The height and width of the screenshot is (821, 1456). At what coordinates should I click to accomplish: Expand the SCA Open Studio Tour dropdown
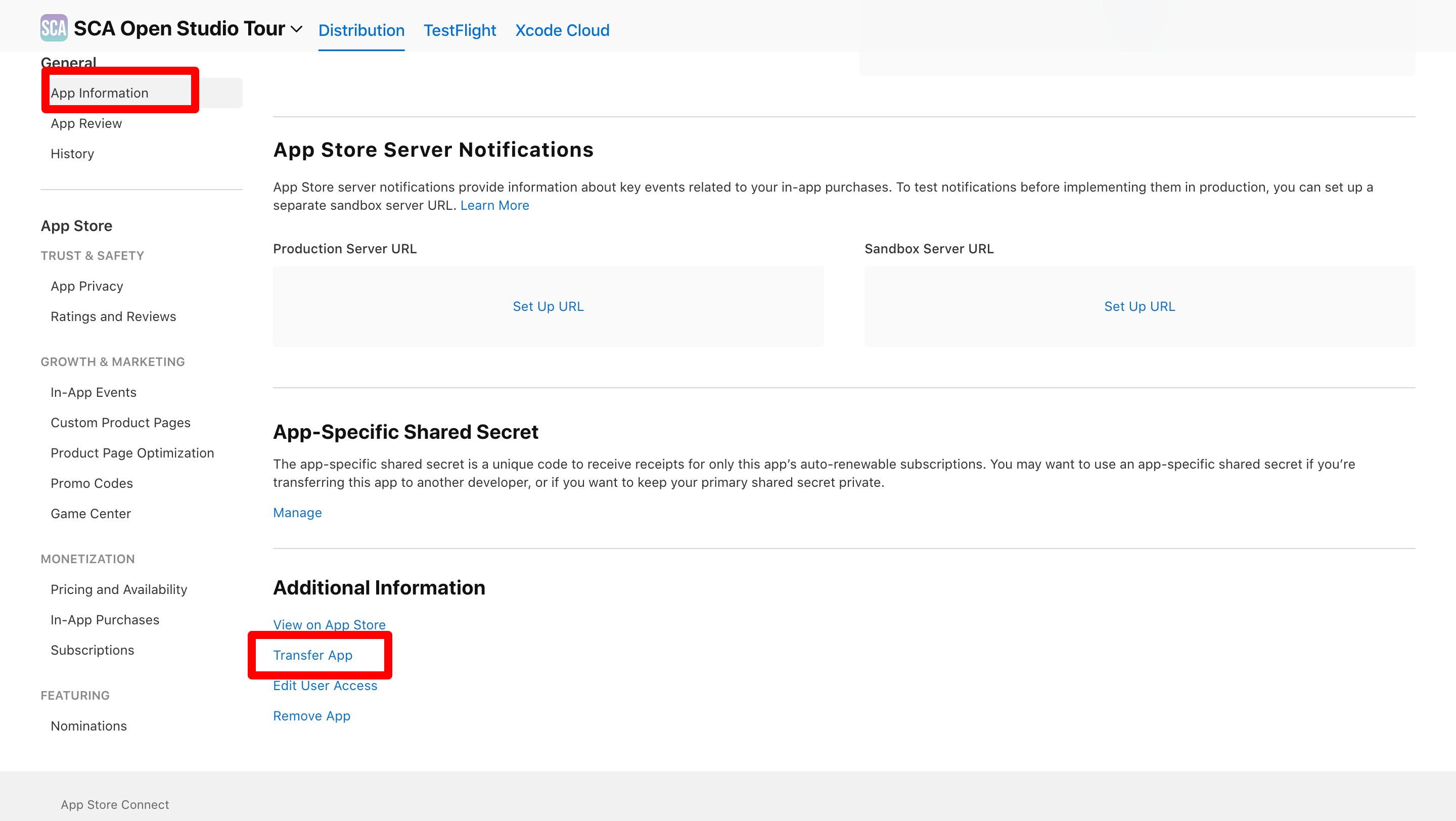coord(296,29)
